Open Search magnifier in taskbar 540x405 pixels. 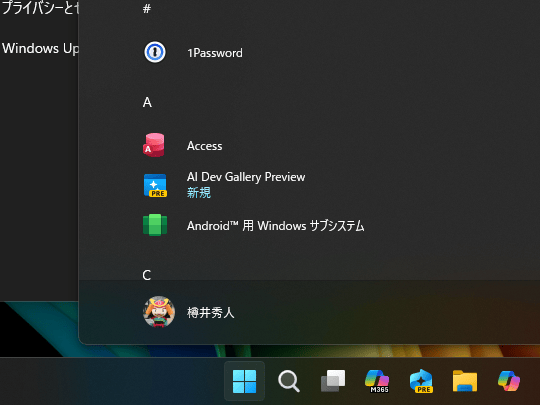click(x=289, y=381)
